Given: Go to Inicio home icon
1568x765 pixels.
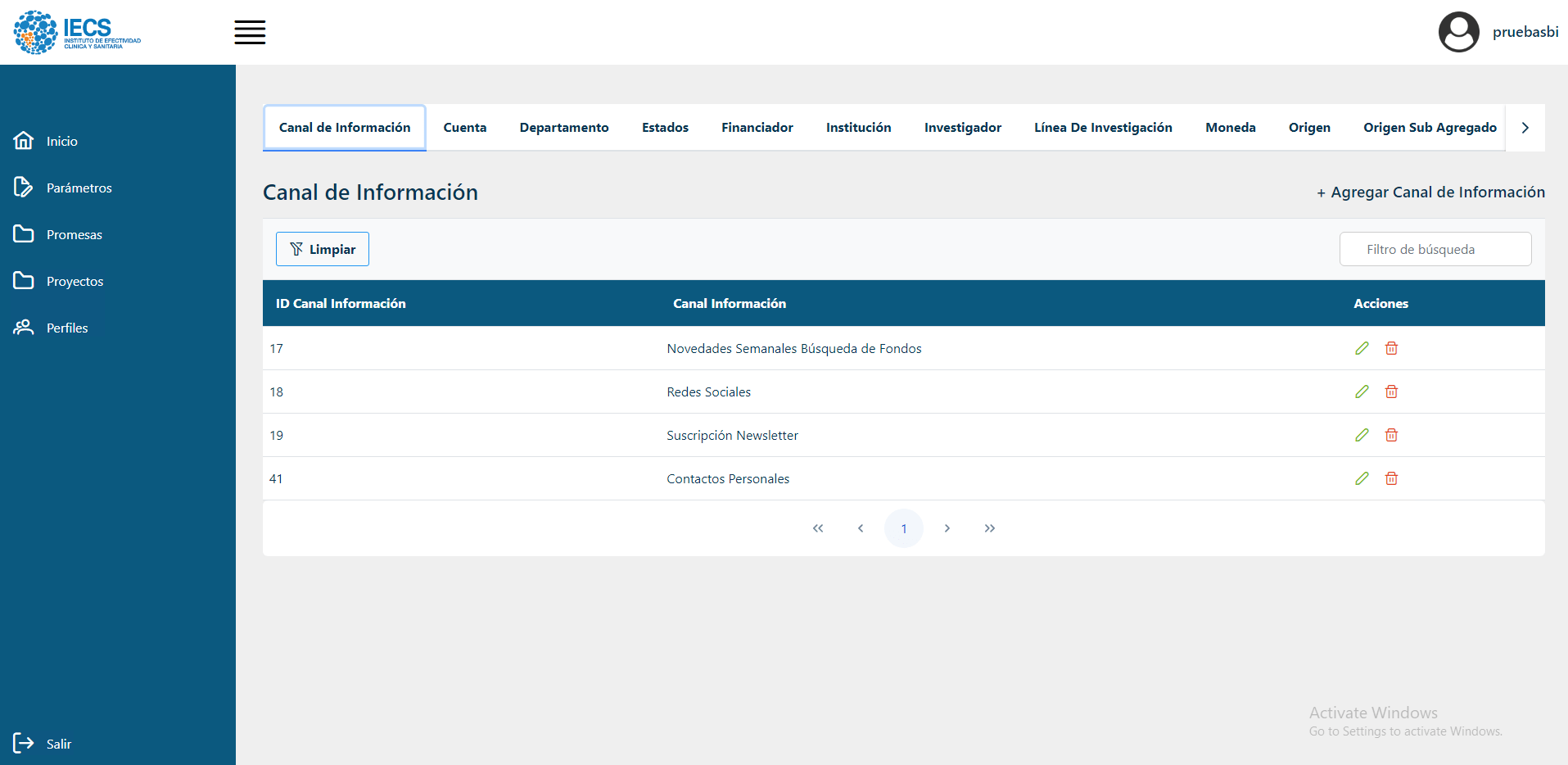Looking at the screenshot, I should coord(24,141).
